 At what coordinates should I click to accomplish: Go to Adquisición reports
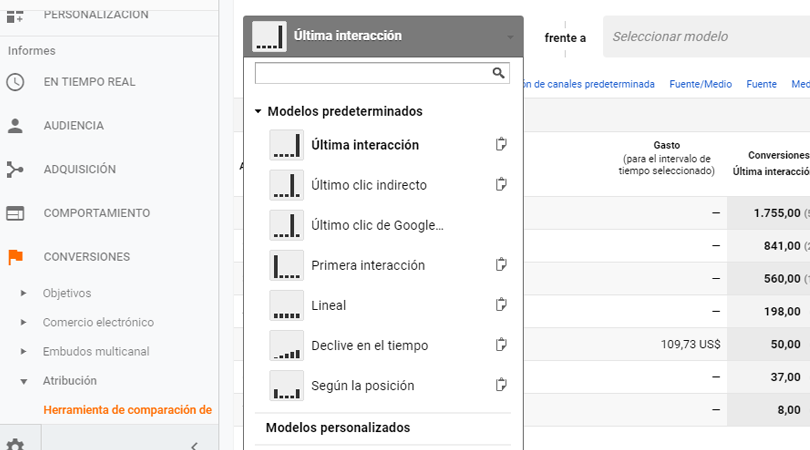click(x=80, y=169)
